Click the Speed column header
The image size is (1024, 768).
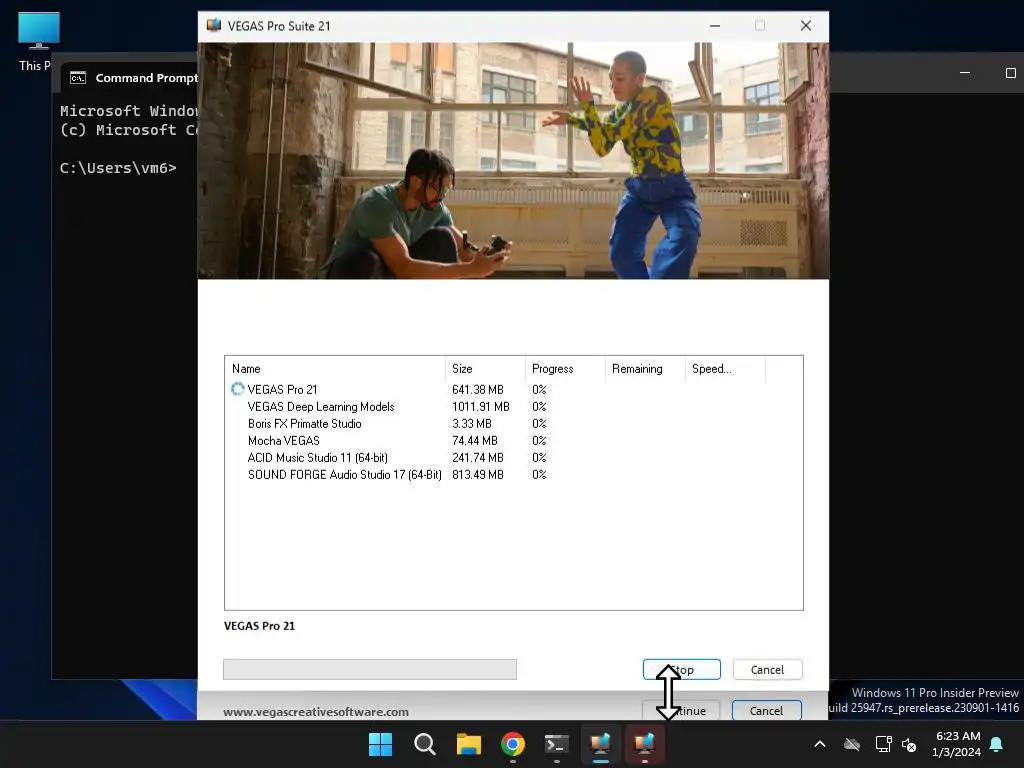(x=724, y=368)
